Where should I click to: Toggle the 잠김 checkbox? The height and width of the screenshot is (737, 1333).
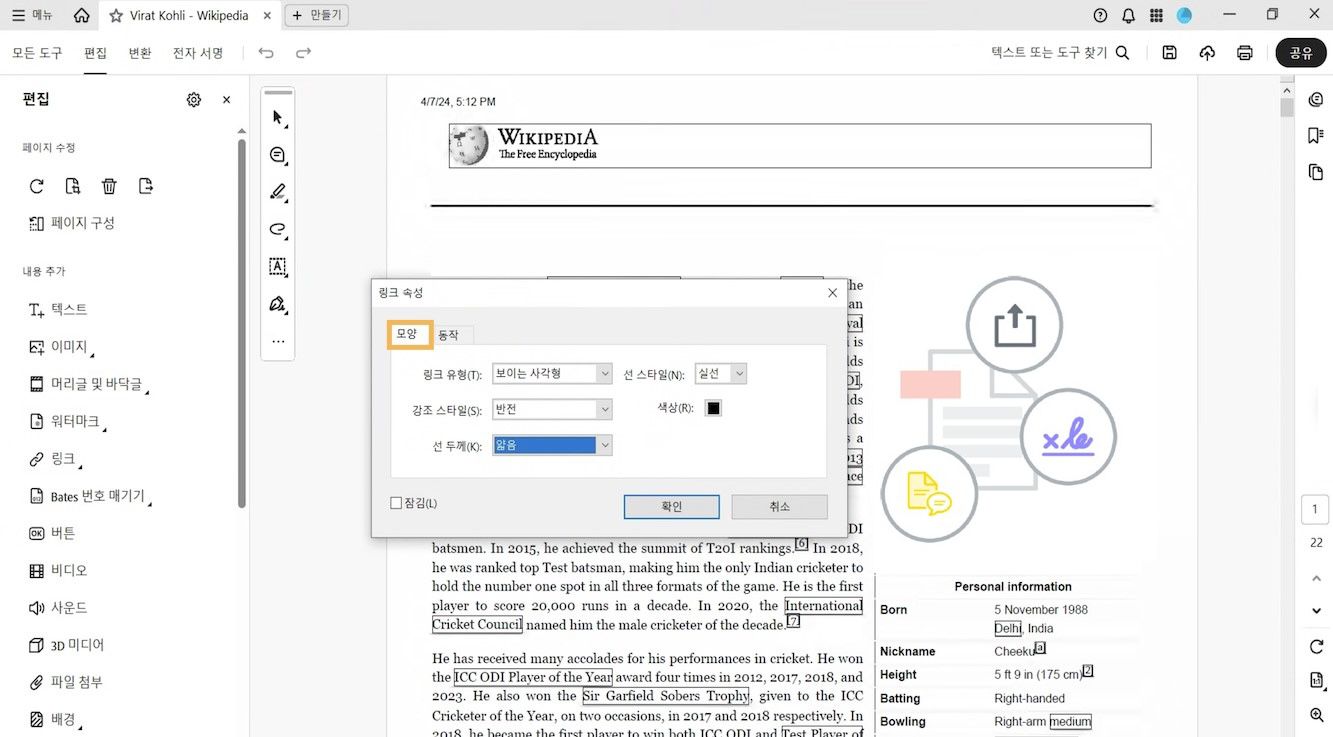(396, 503)
